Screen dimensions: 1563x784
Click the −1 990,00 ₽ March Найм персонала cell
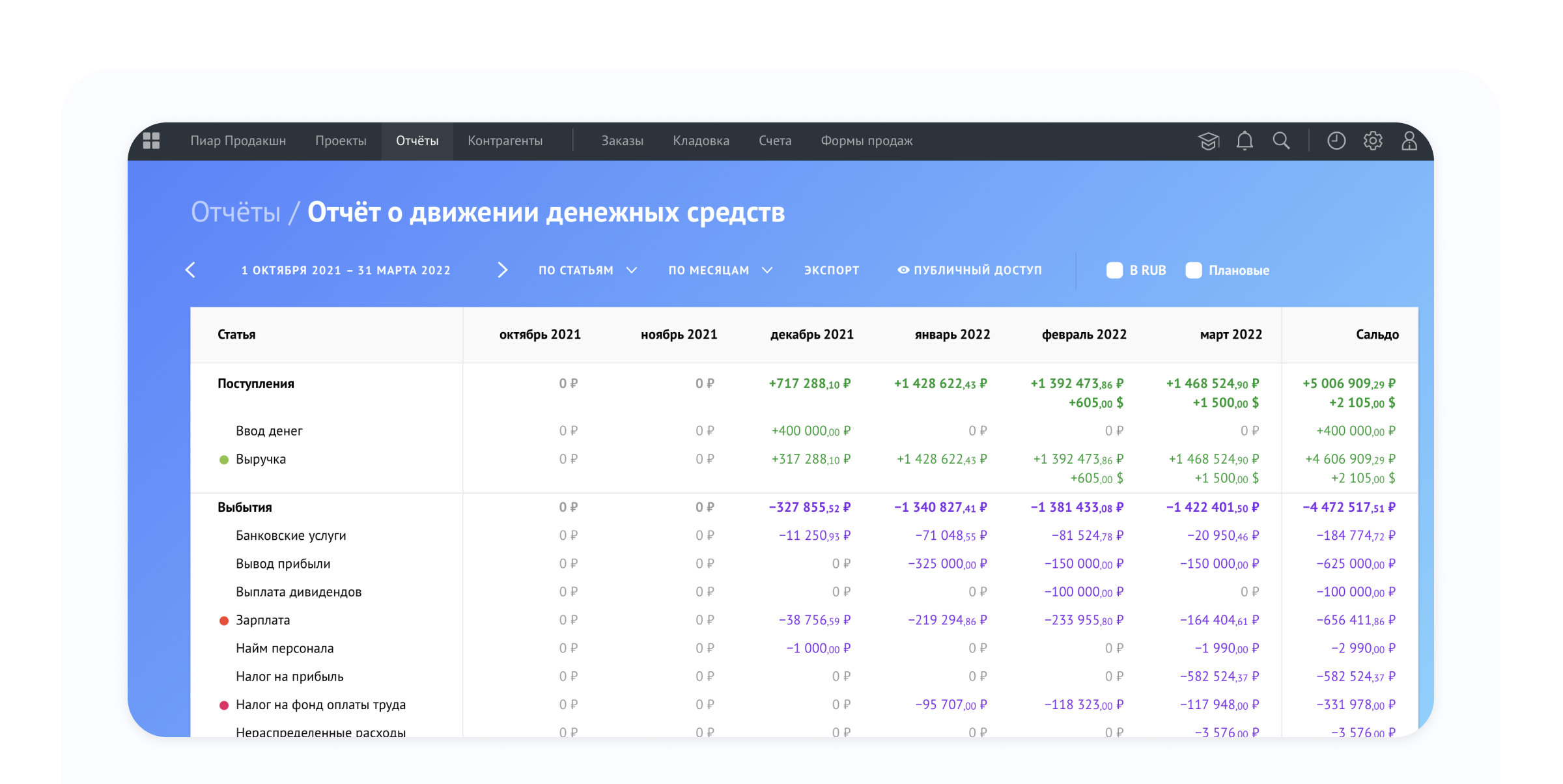click(1227, 649)
